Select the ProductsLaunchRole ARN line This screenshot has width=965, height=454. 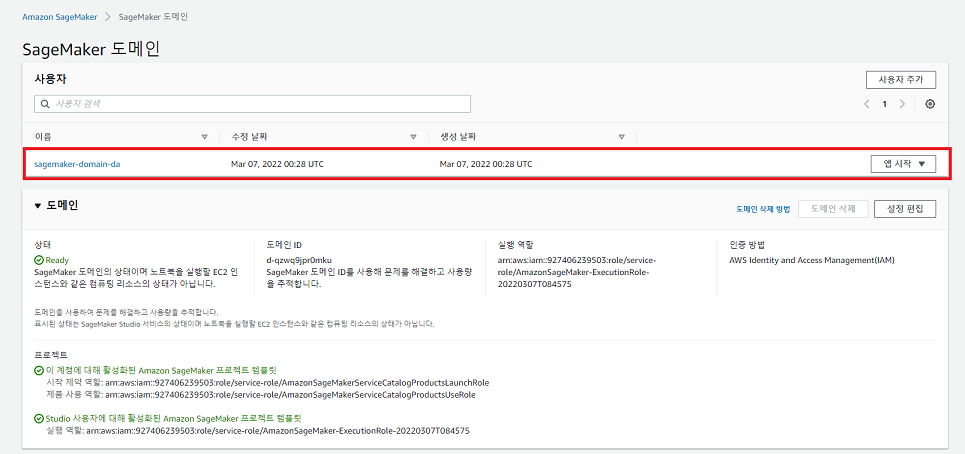(x=297, y=383)
